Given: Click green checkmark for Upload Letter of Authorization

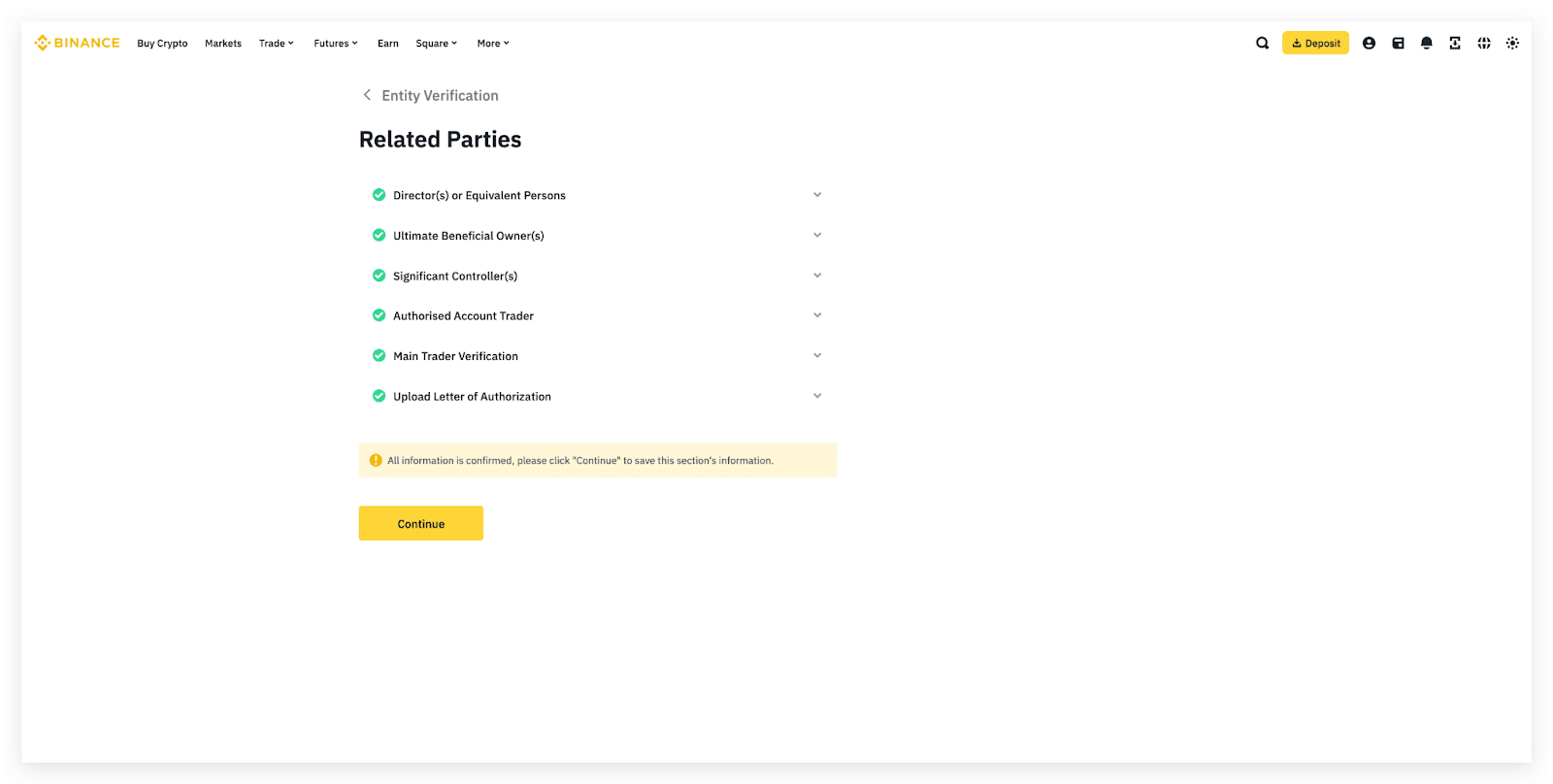Looking at the screenshot, I should pos(379,396).
